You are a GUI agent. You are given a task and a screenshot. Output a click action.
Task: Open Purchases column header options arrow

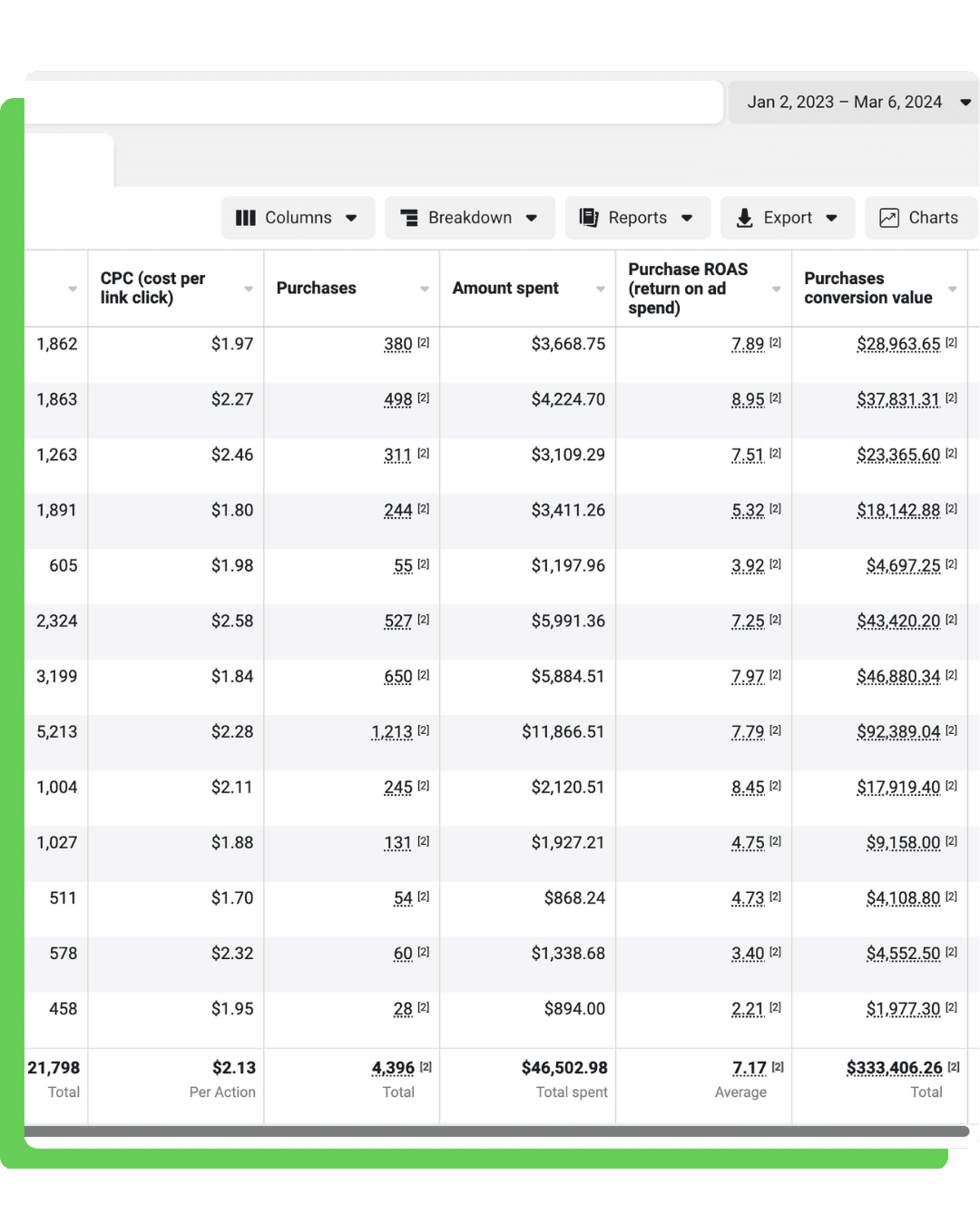point(425,289)
